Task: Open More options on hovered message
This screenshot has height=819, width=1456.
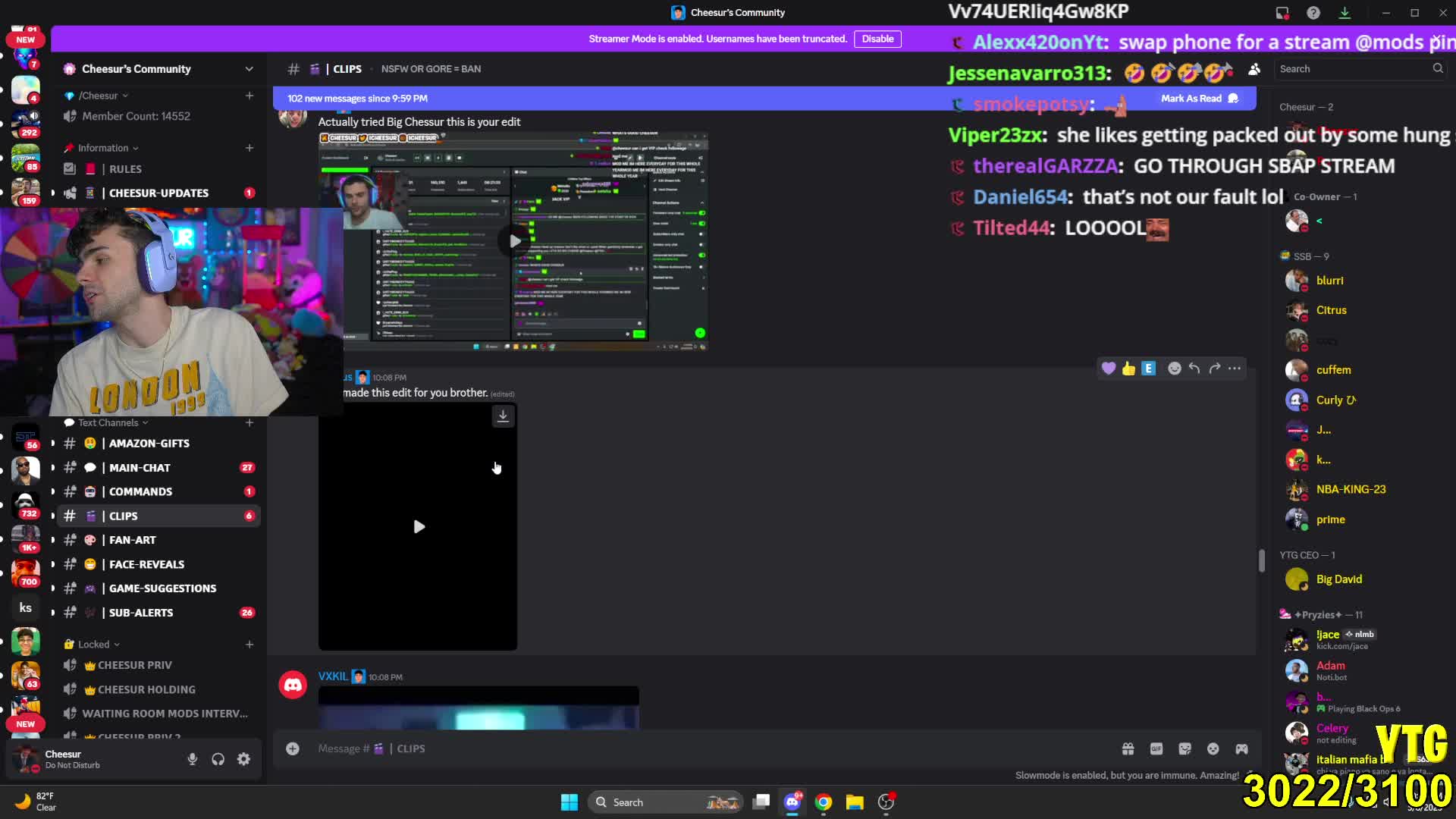Action: pyautogui.click(x=1235, y=369)
